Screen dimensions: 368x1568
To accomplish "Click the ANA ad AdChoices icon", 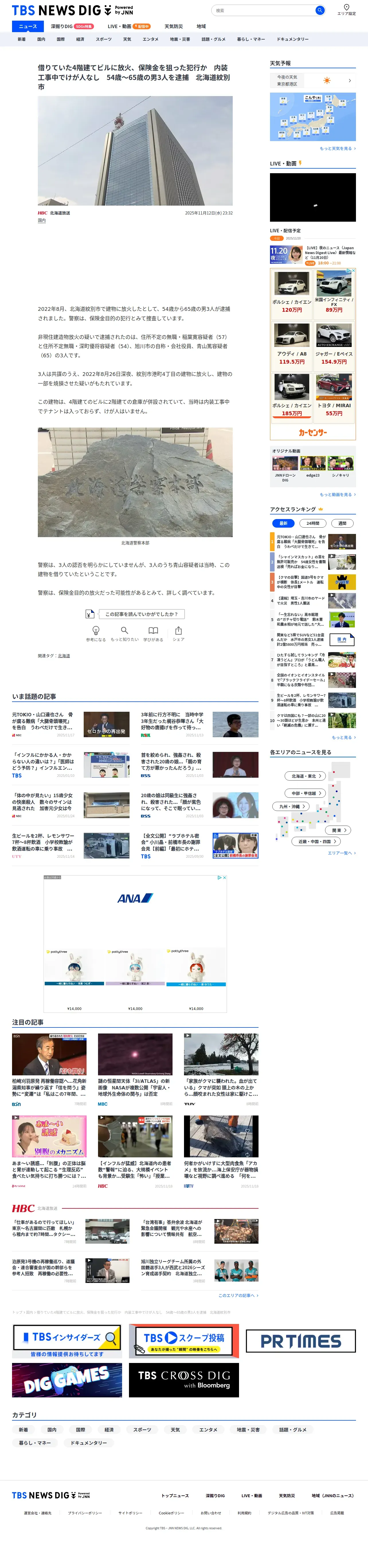I will tap(220, 877).
